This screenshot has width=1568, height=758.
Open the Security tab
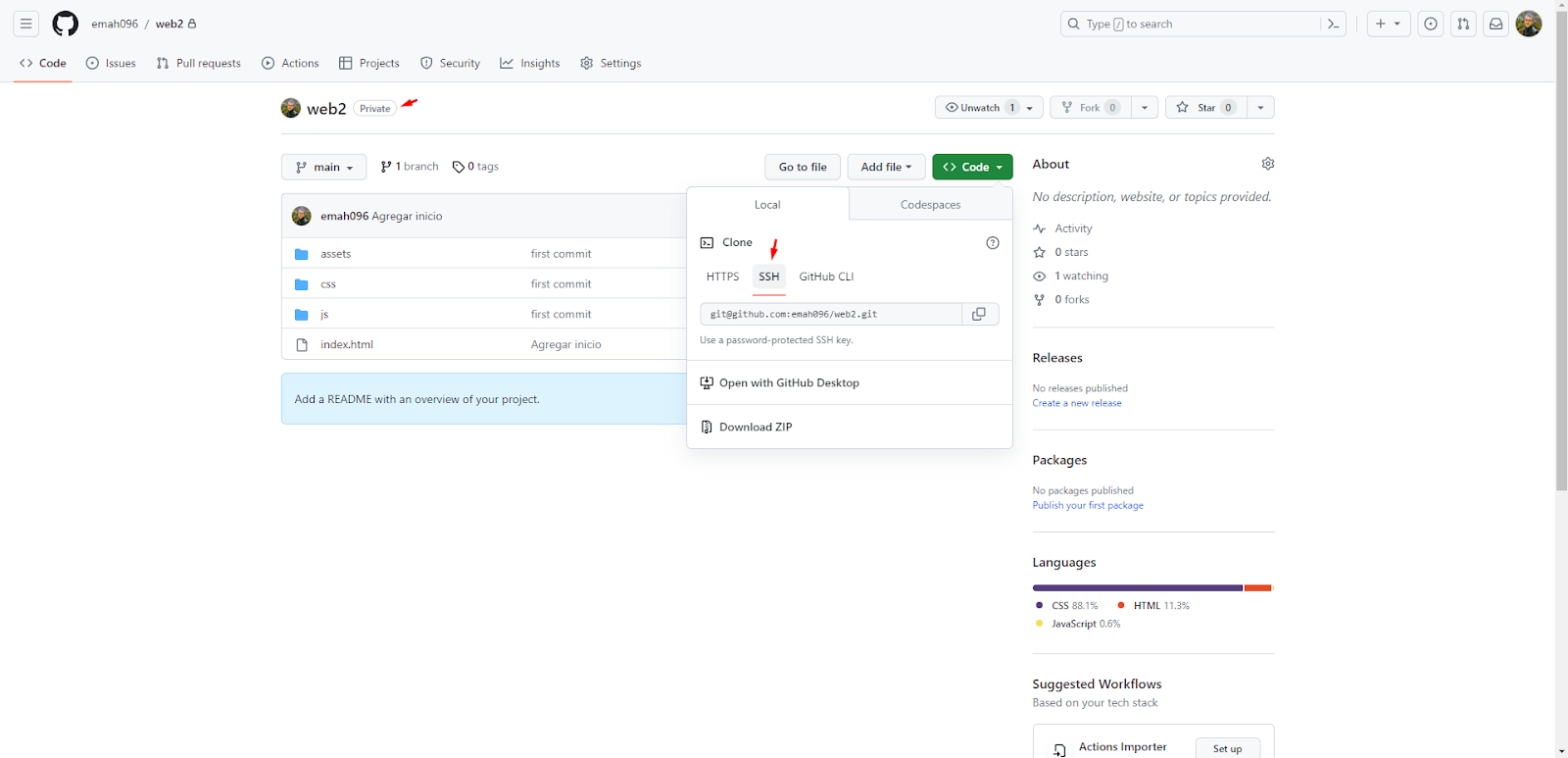coord(450,63)
